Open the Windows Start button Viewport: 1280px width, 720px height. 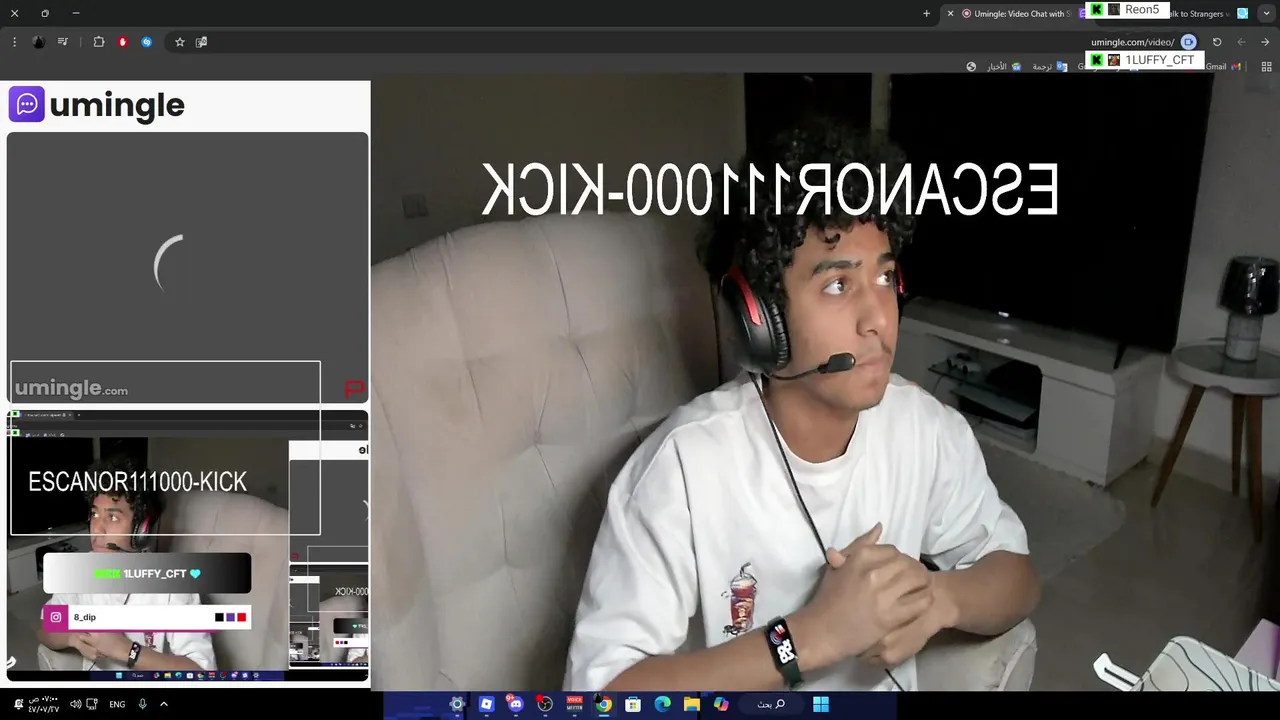click(x=821, y=704)
